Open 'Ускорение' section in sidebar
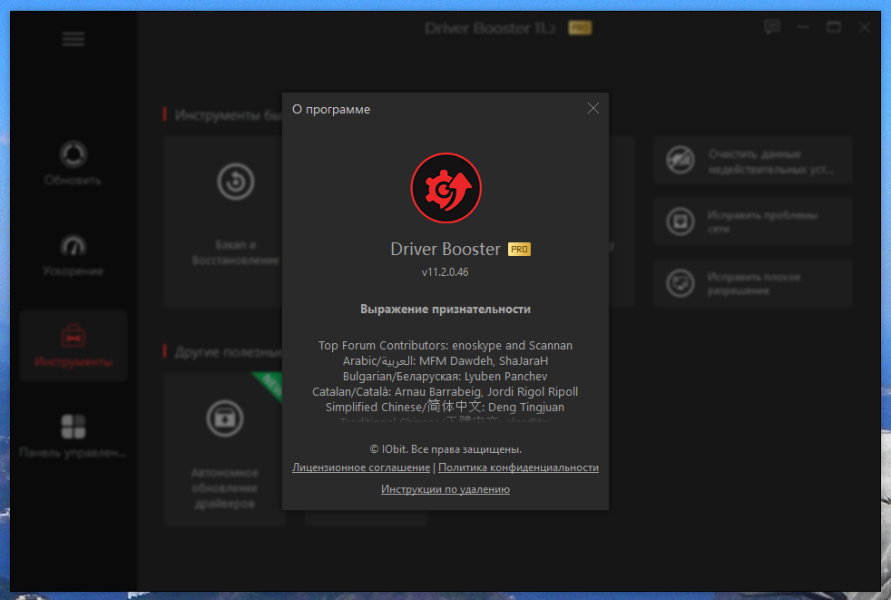Viewport: 891px width, 600px height. pyautogui.click(x=73, y=255)
